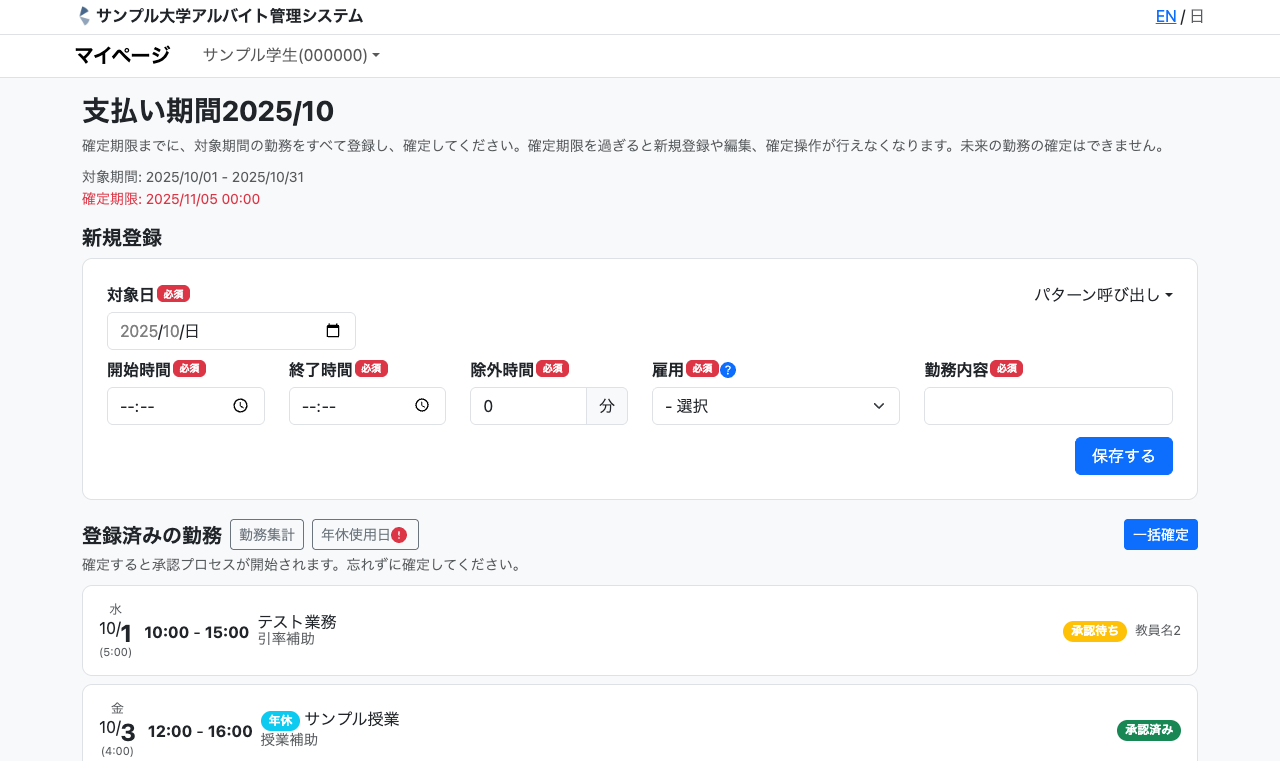Expand the 雇用 selection dropdown

(775, 406)
